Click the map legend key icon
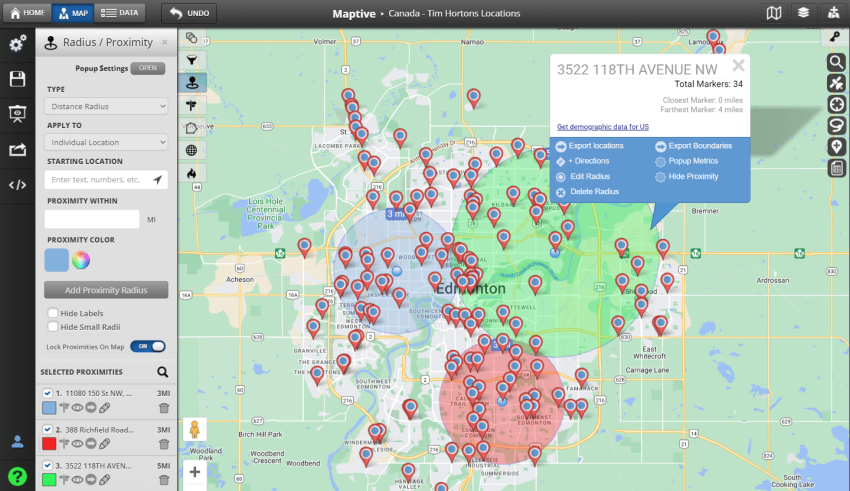Viewport: 850px width, 491px height. point(837,37)
